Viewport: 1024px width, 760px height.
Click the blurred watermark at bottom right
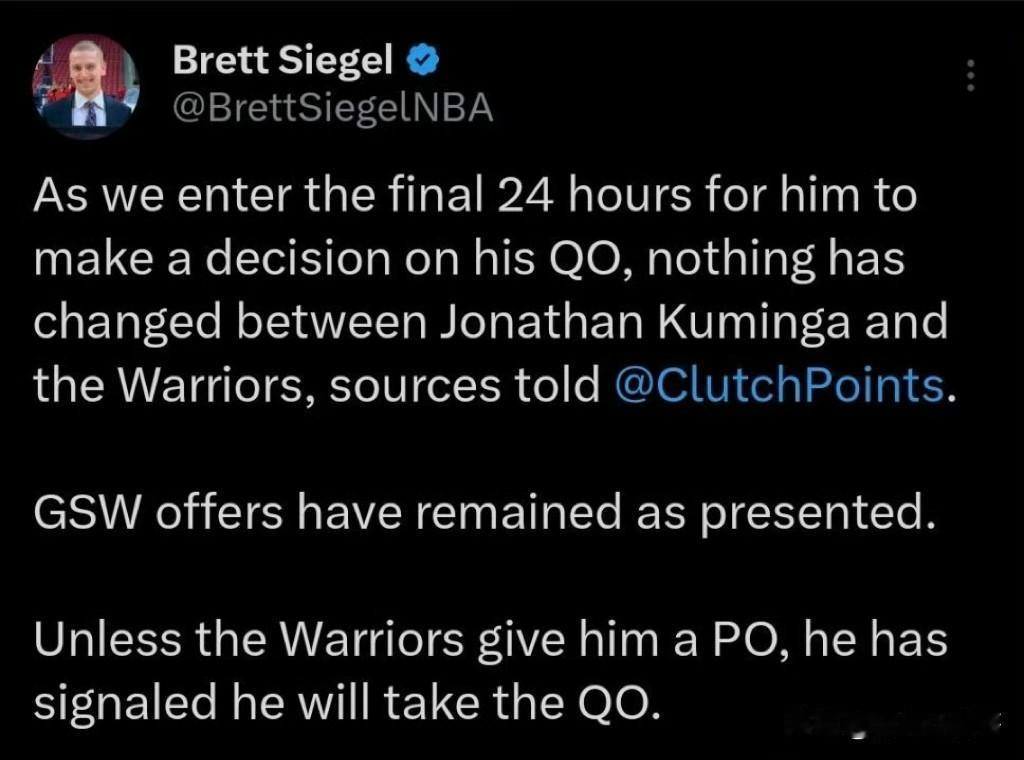coord(893,723)
